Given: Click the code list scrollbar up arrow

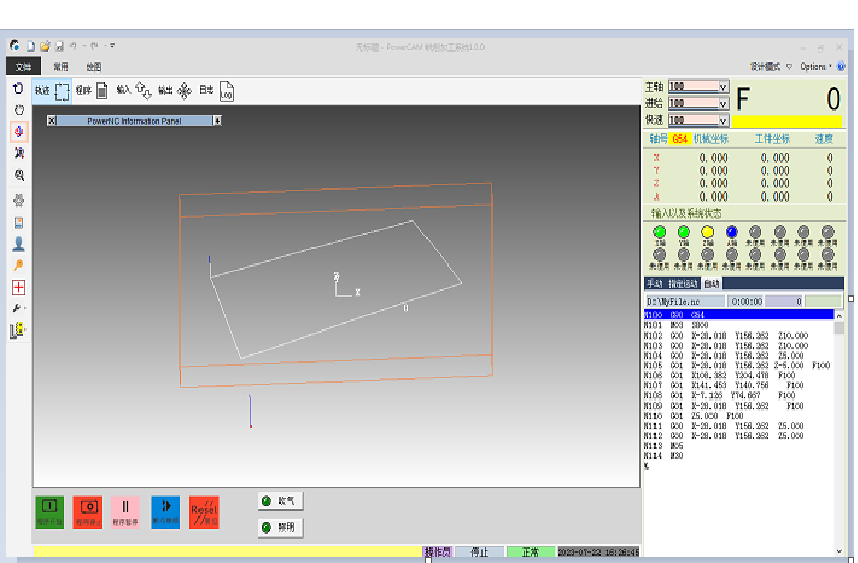Looking at the screenshot, I should (x=839, y=316).
